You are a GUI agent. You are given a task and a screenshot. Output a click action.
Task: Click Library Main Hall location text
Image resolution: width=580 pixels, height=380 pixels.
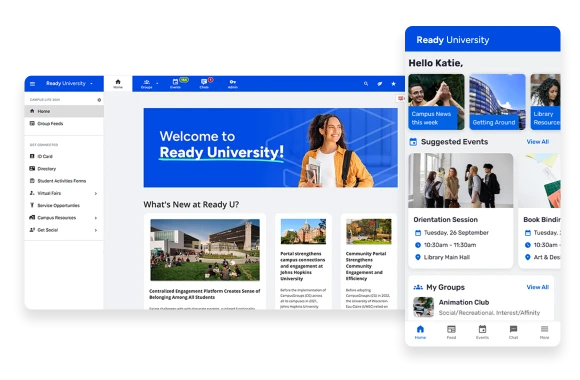(x=447, y=257)
